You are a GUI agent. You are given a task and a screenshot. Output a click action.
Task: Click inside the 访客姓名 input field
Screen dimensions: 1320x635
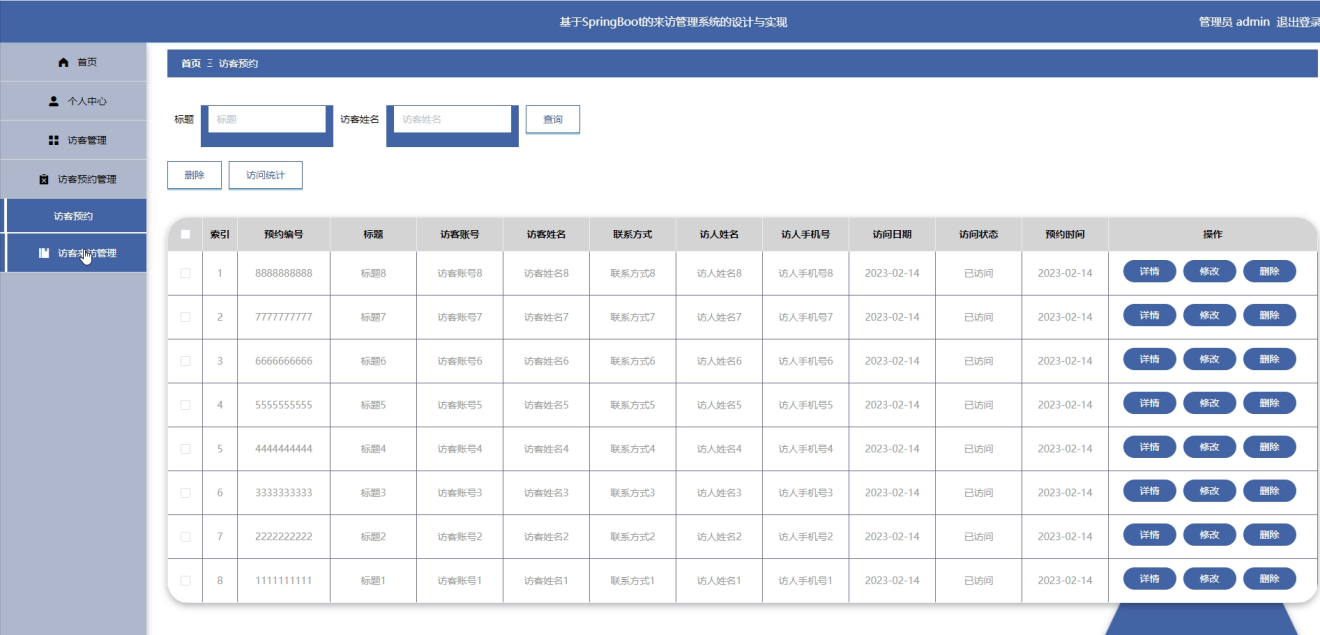[x=452, y=117]
